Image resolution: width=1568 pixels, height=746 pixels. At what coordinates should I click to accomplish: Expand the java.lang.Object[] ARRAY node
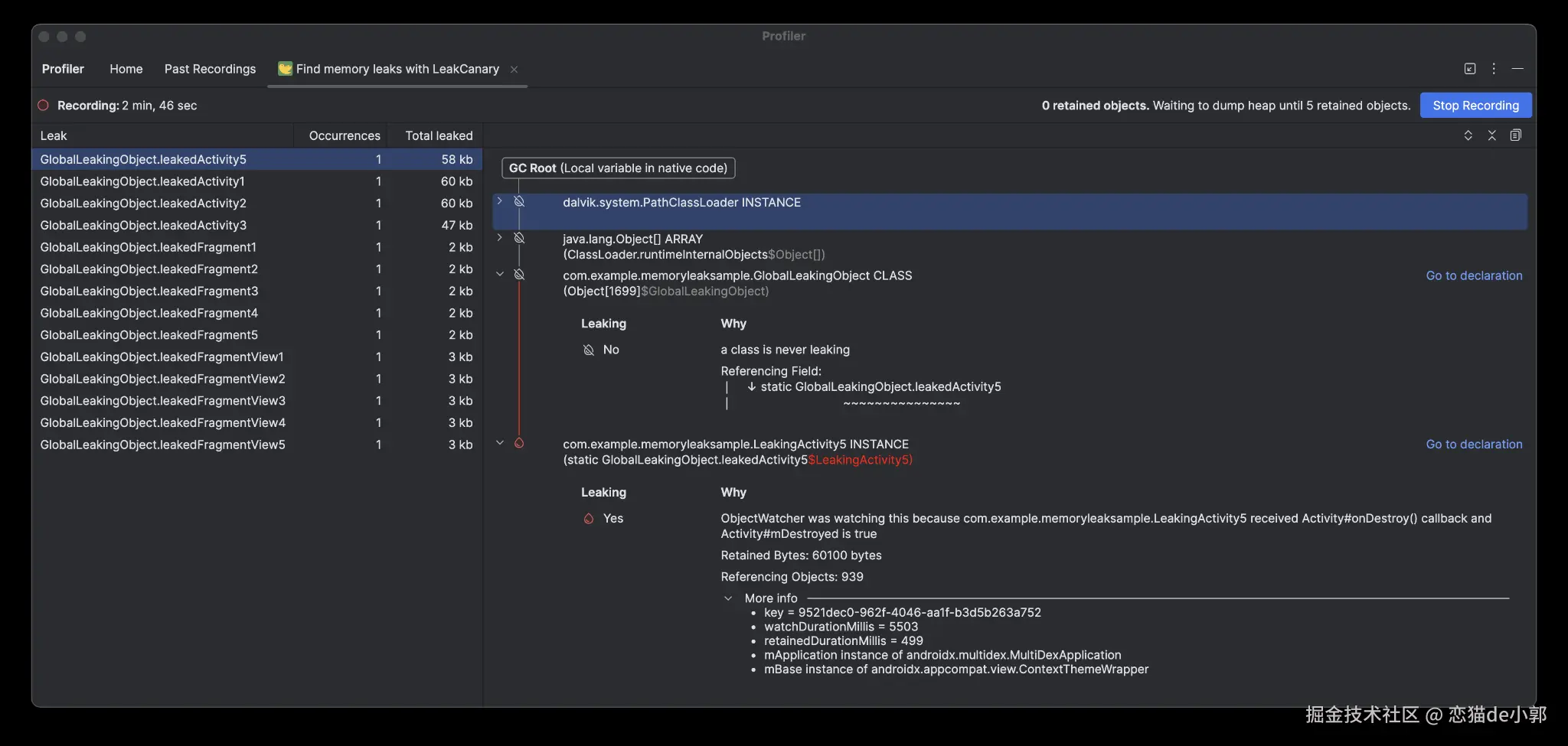pos(500,237)
